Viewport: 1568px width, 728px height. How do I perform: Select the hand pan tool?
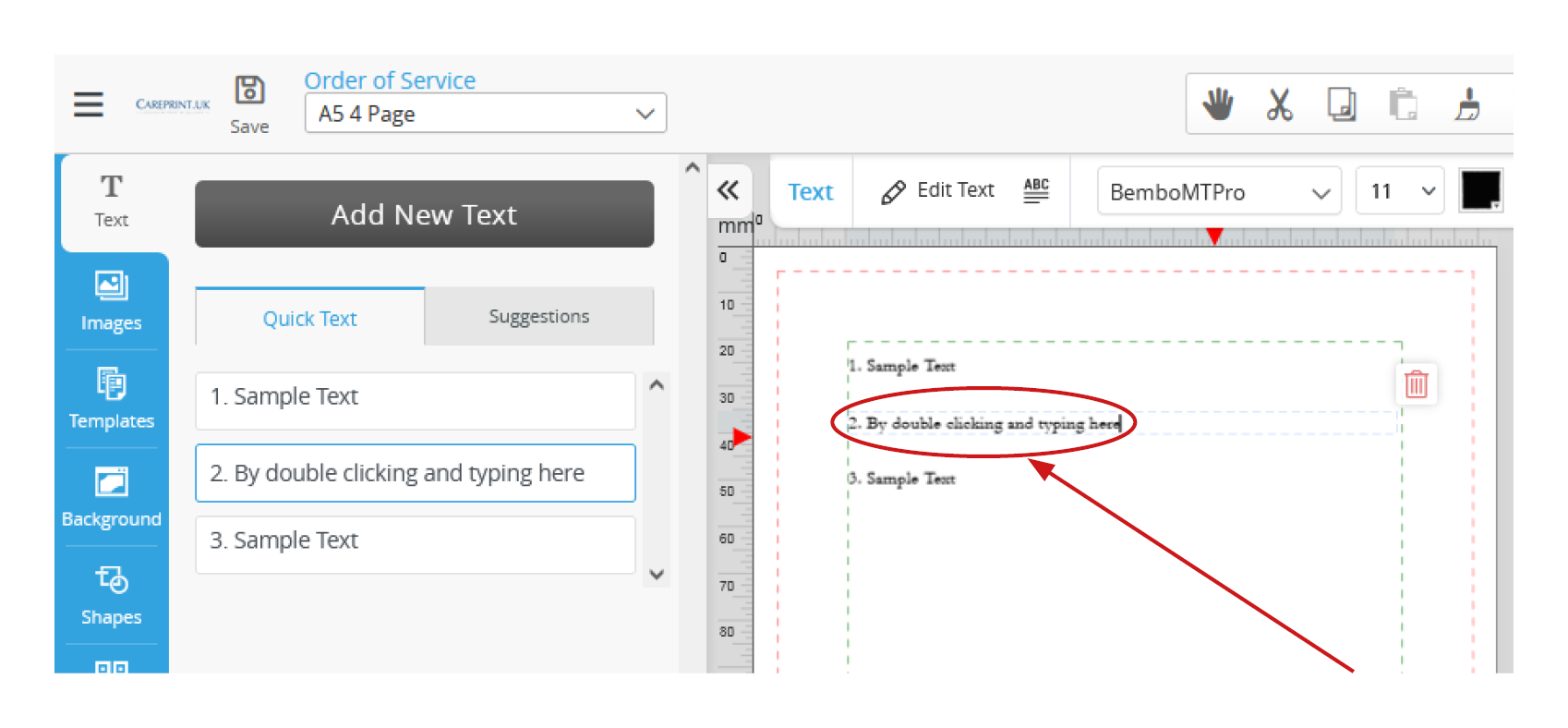click(1217, 104)
